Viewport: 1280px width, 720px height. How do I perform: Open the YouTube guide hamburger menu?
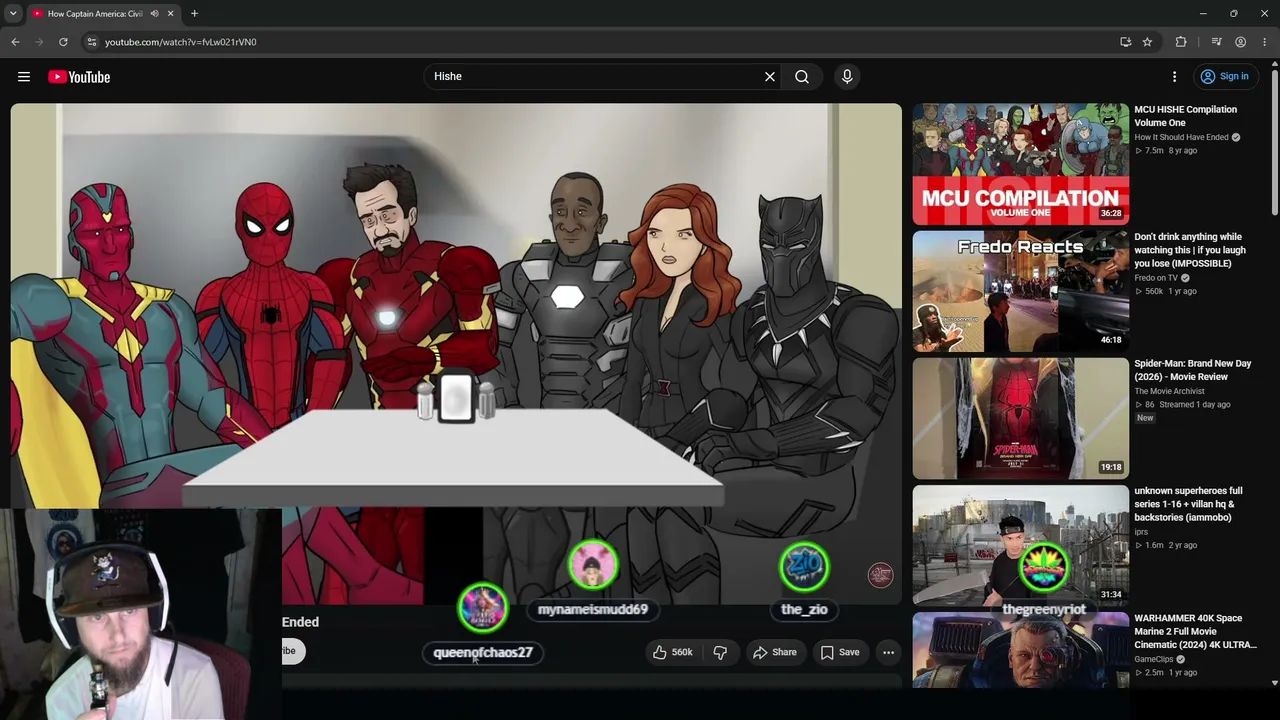pos(24,77)
